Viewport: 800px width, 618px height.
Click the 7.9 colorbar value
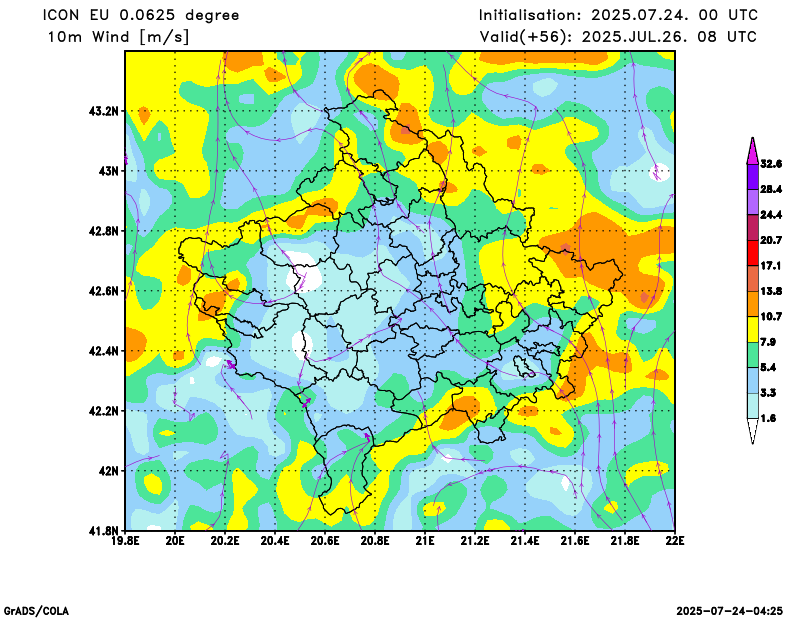point(768,342)
